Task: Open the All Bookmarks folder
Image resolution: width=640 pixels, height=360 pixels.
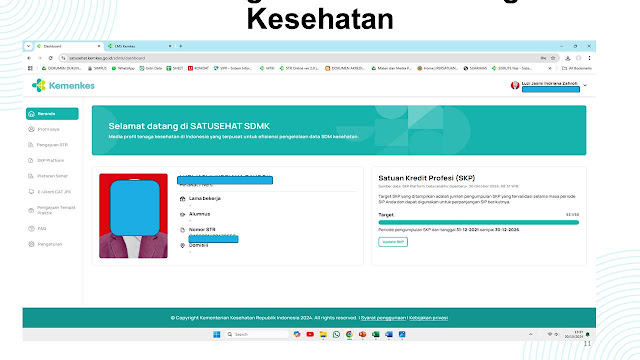Action: (x=577, y=68)
